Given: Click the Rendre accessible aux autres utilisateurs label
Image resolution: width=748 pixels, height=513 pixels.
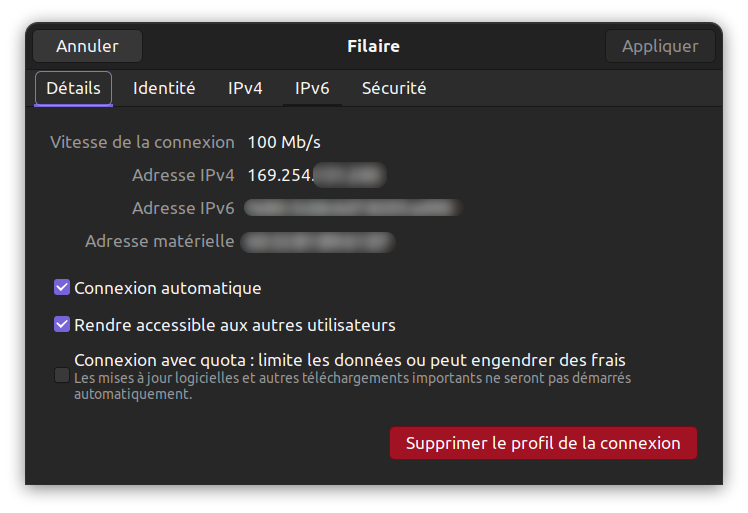Looking at the screenshot, I should 235,325.
